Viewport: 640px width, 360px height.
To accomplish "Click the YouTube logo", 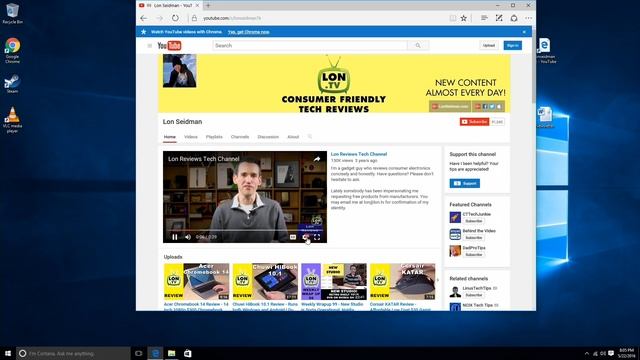I will click(169, 46).
